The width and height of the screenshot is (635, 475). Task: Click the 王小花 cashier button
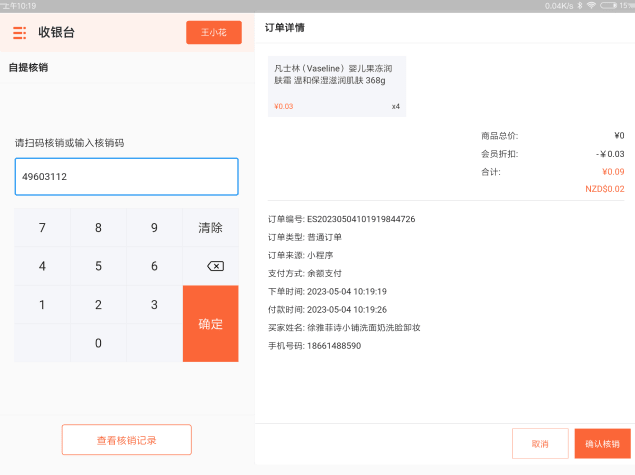[x=214, y=32]
